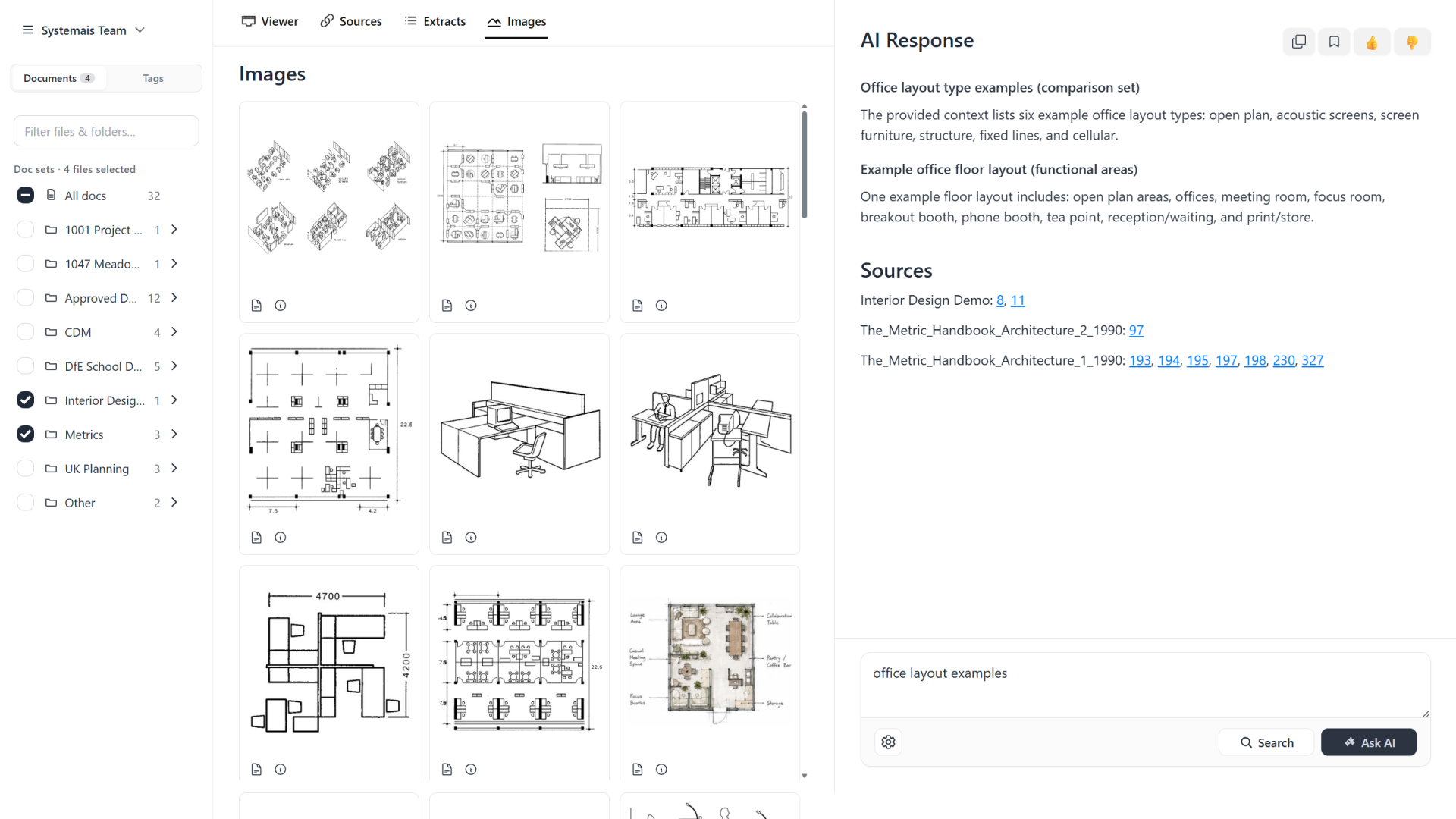The image size is (1456, 819).
Task: Switch to the Documents tab
Action: (x=58, y=78)
